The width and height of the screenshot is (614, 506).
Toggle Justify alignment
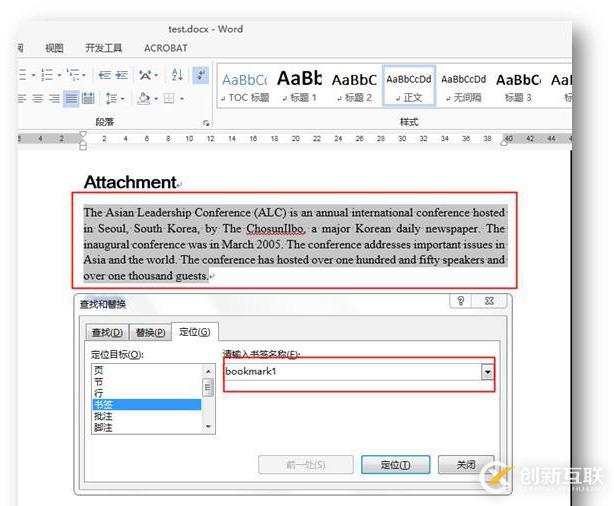coord(71,98)
